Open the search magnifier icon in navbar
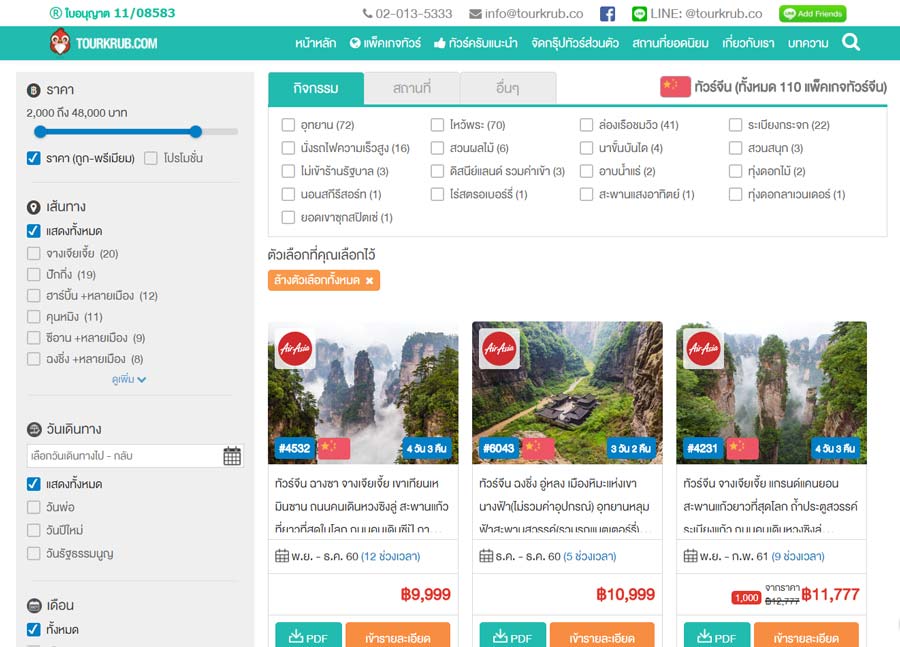900x647 pixels. coord(851,42)
